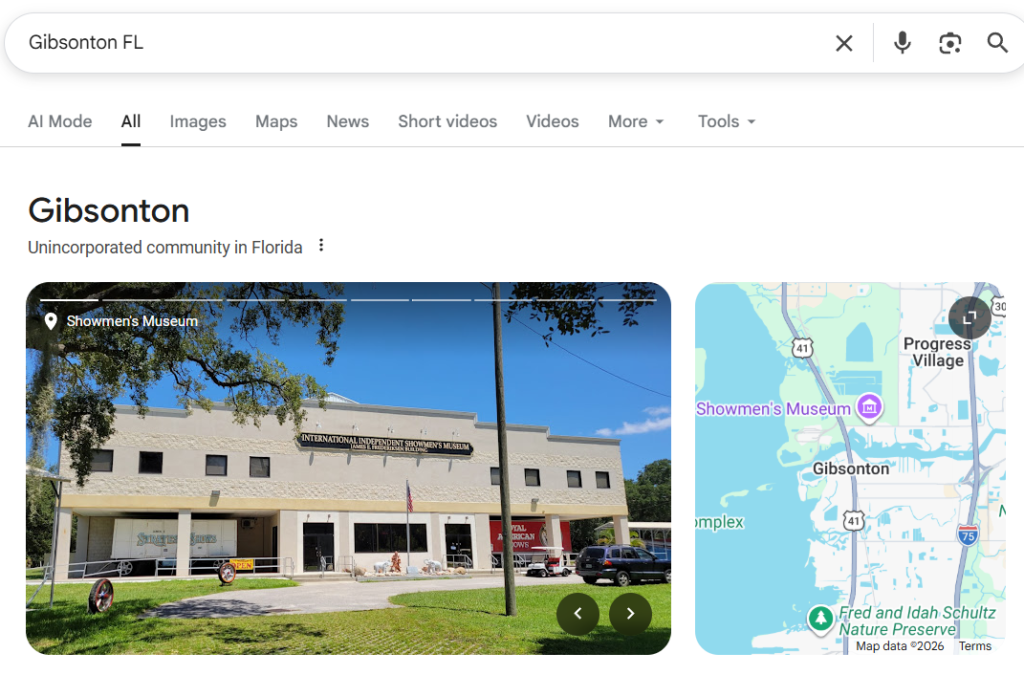The height and width of the screenshot is (675, 1024).
Task: Show the next photo in carousel
Action: pos(630,614)
